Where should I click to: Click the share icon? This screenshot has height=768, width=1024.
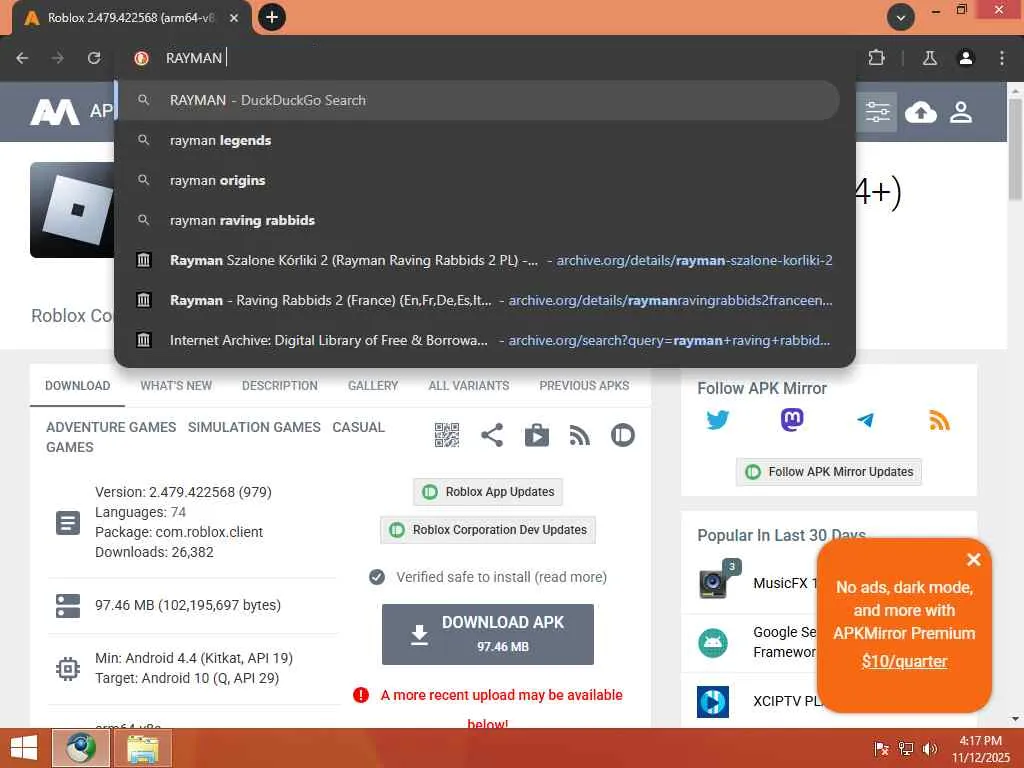click(x=492, y=435)
